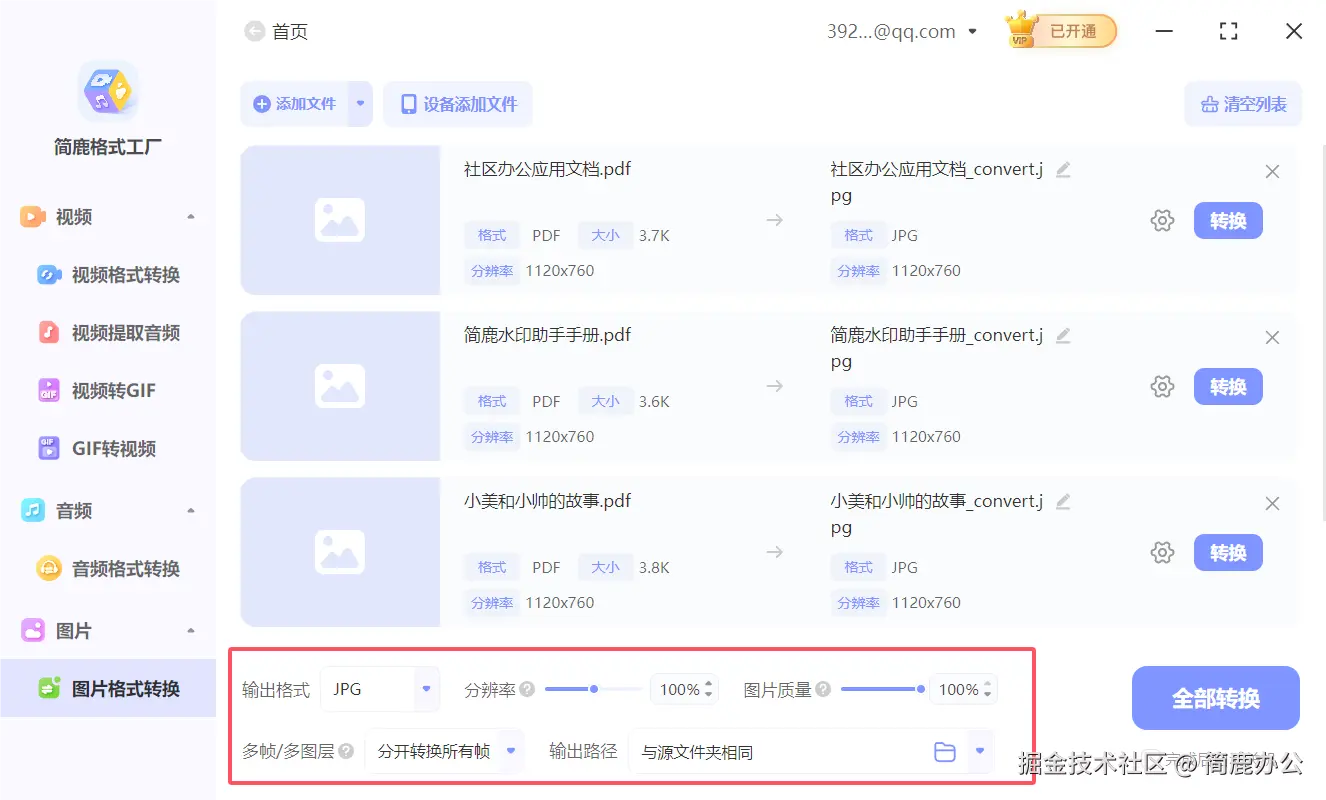Click the 3.8K size value
Image resolution: width=1326 pixels, height=800 pixels.
[x=654, y=568]
